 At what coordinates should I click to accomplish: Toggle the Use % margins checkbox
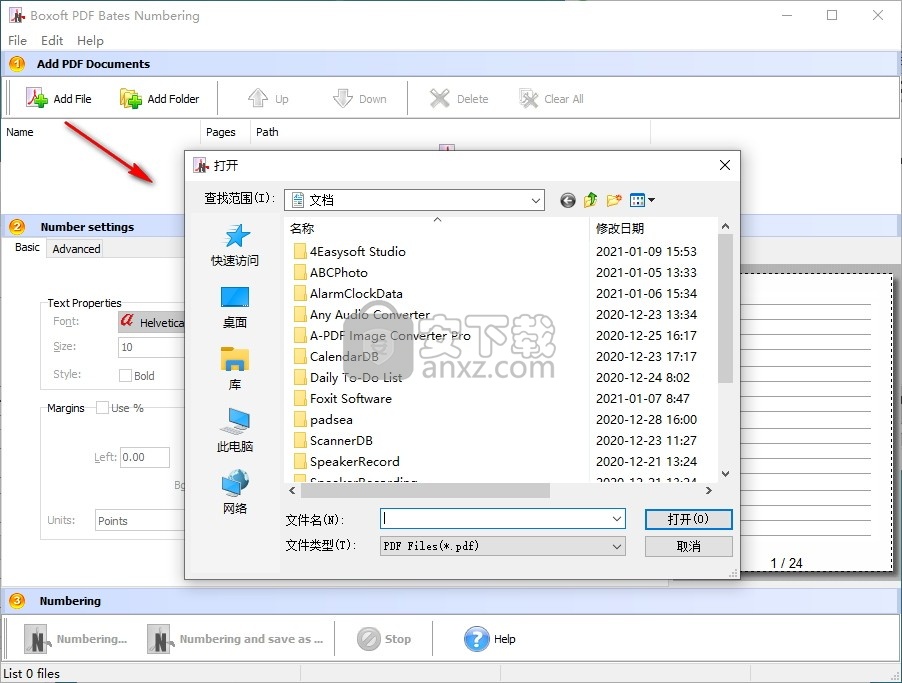pyautogui.click(x=102, y=408)
